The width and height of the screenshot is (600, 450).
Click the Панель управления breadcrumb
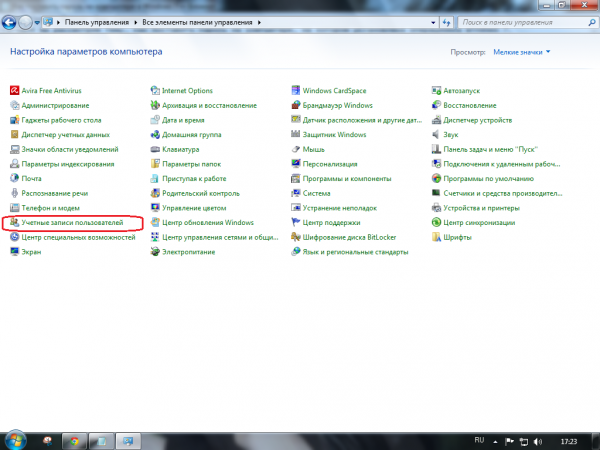pos(96,23)
